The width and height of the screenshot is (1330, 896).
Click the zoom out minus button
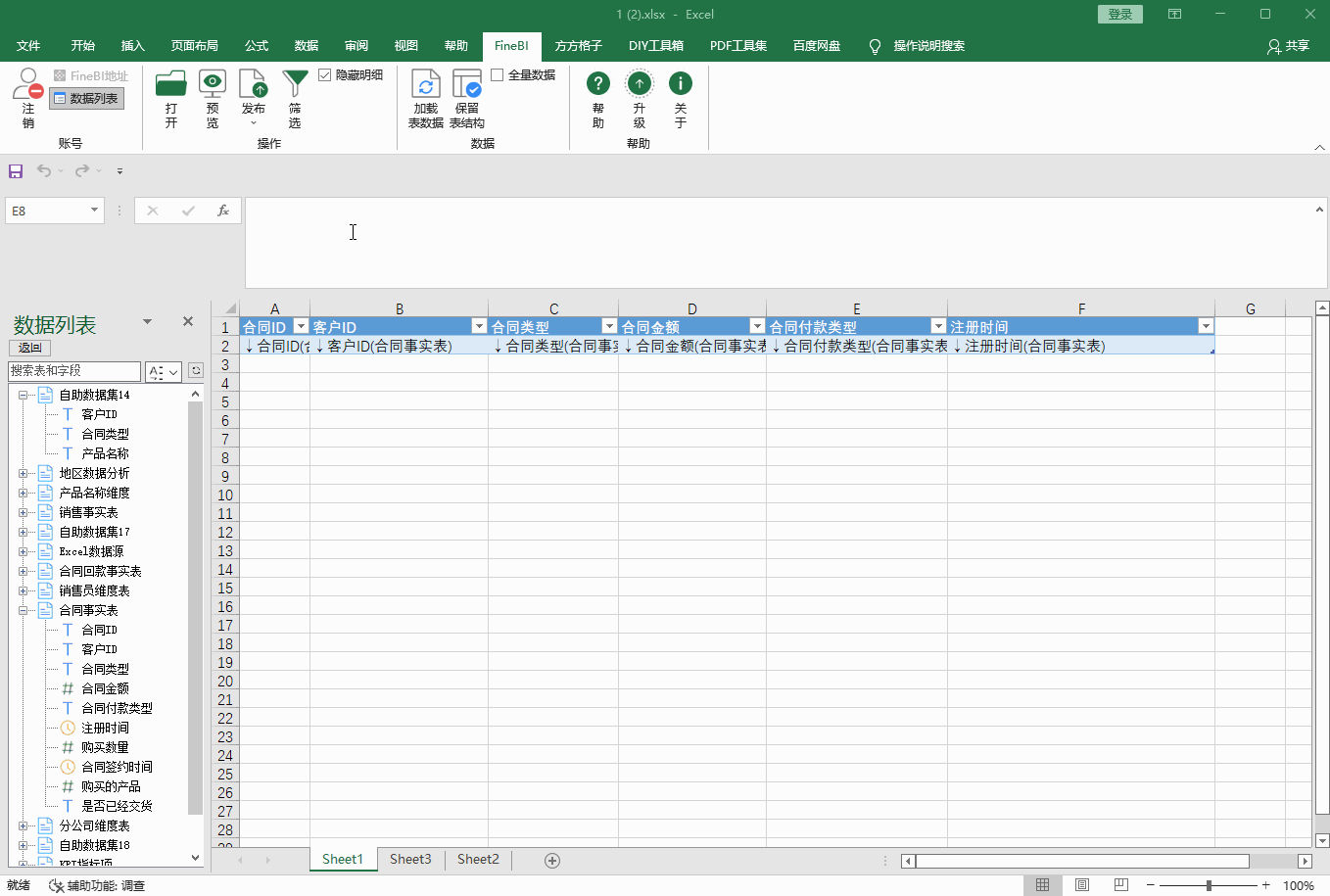coord(1151,885)
